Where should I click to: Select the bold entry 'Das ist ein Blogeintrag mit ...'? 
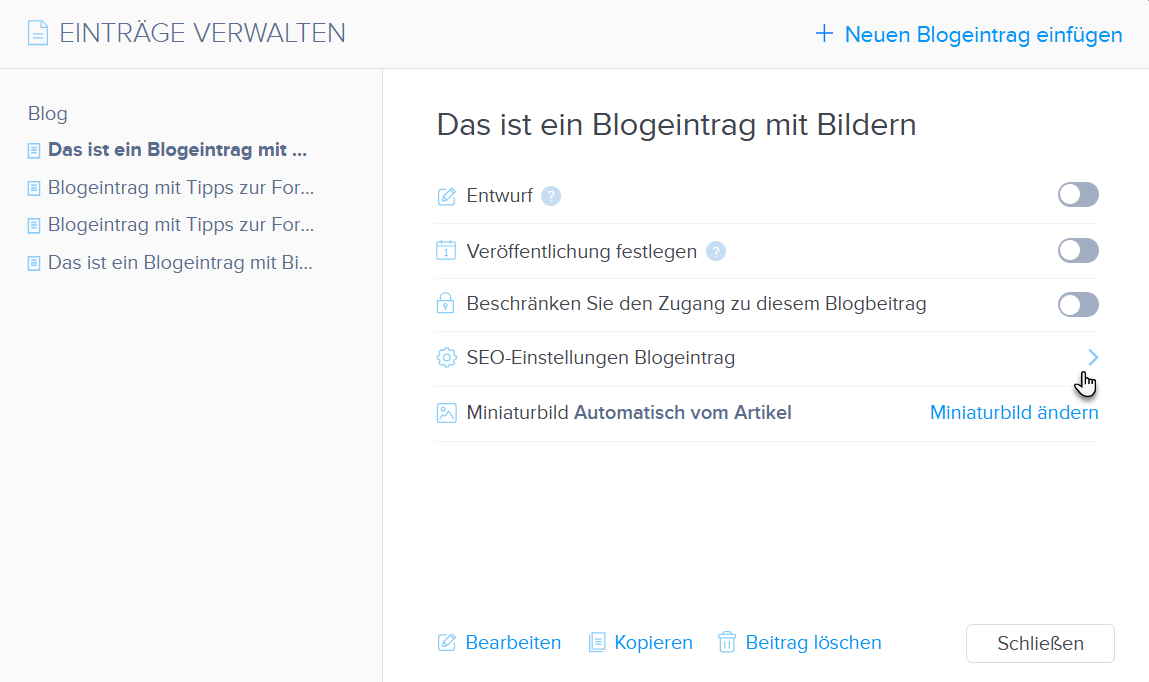tap(177, 149)
